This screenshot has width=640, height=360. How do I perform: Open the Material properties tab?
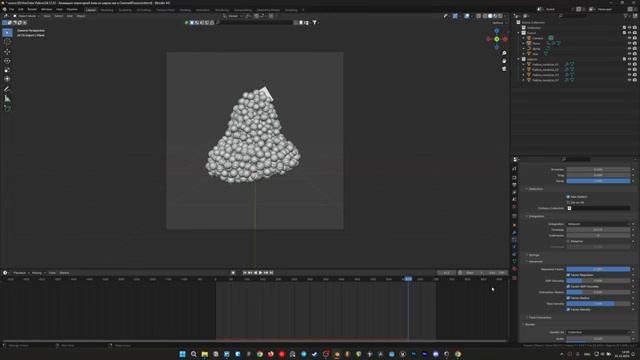coord(514,269)
